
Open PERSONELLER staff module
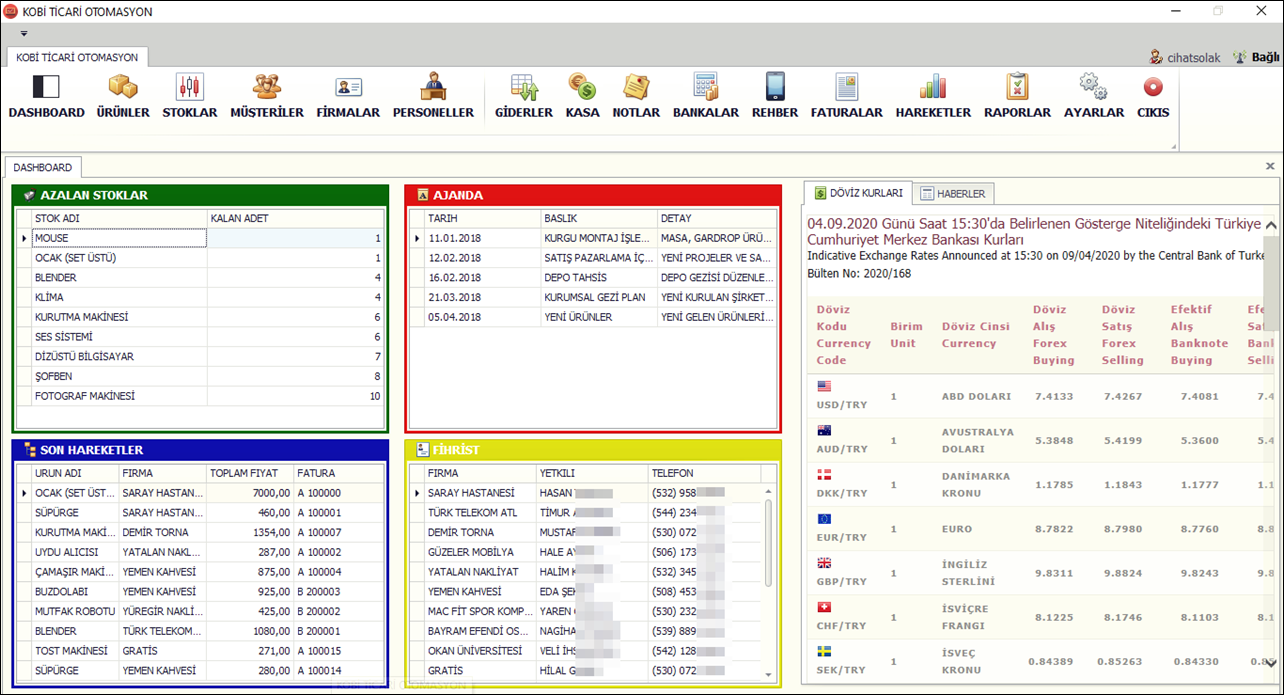[x=433, y=96]
